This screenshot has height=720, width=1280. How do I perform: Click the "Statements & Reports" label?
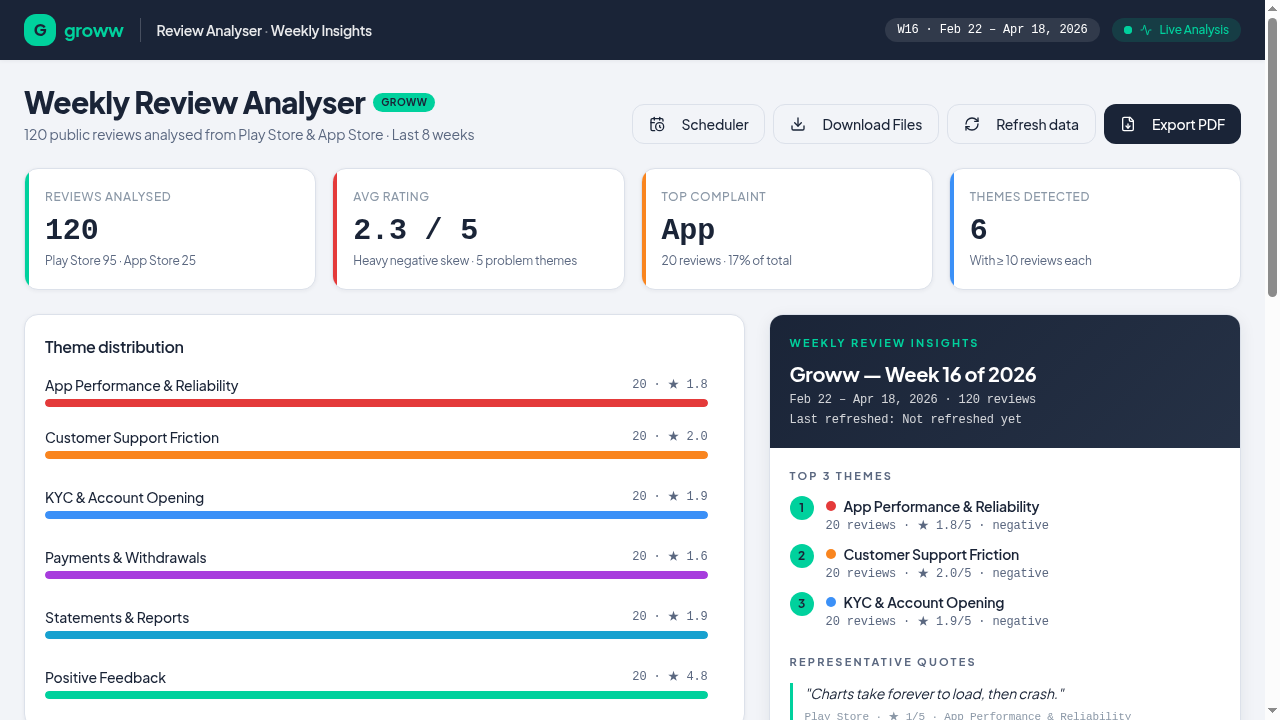pyautogui.click(x=117, y=618)
